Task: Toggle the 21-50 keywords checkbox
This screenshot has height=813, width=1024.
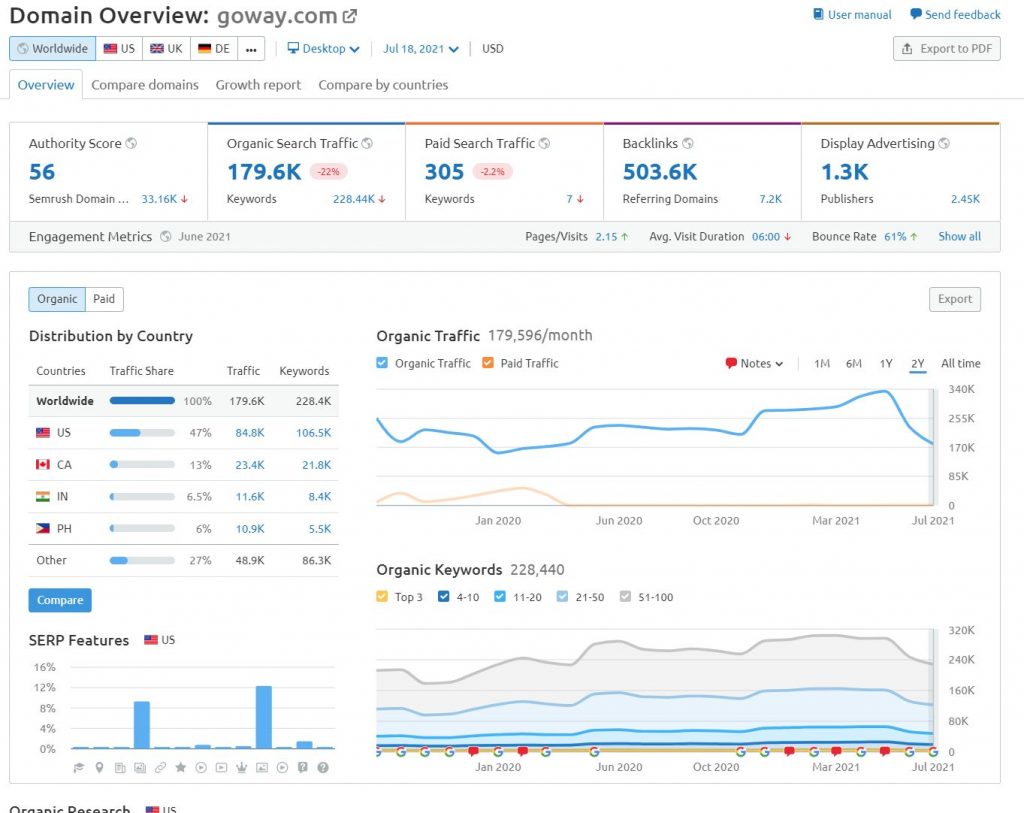Action: click(x=562, y=596)
